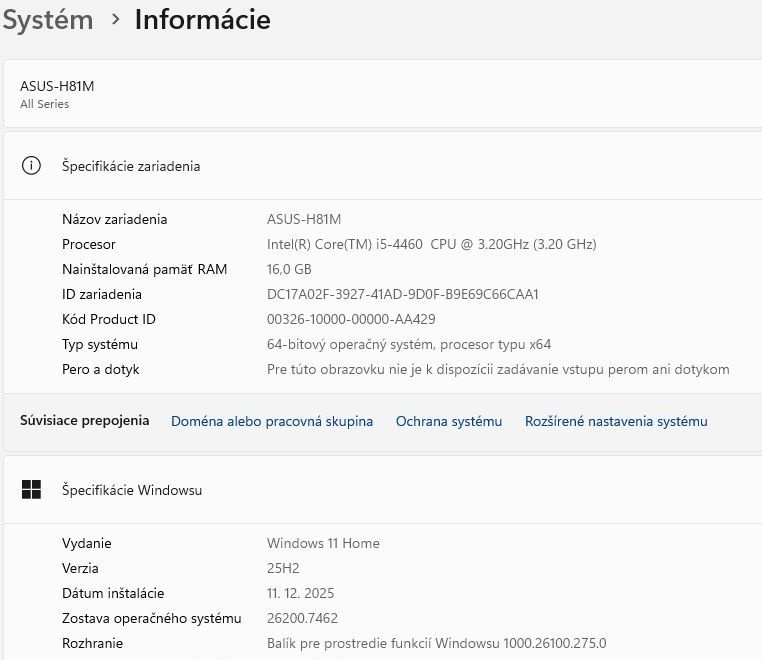Open Rozšírené nastavenia systému link

616,421
